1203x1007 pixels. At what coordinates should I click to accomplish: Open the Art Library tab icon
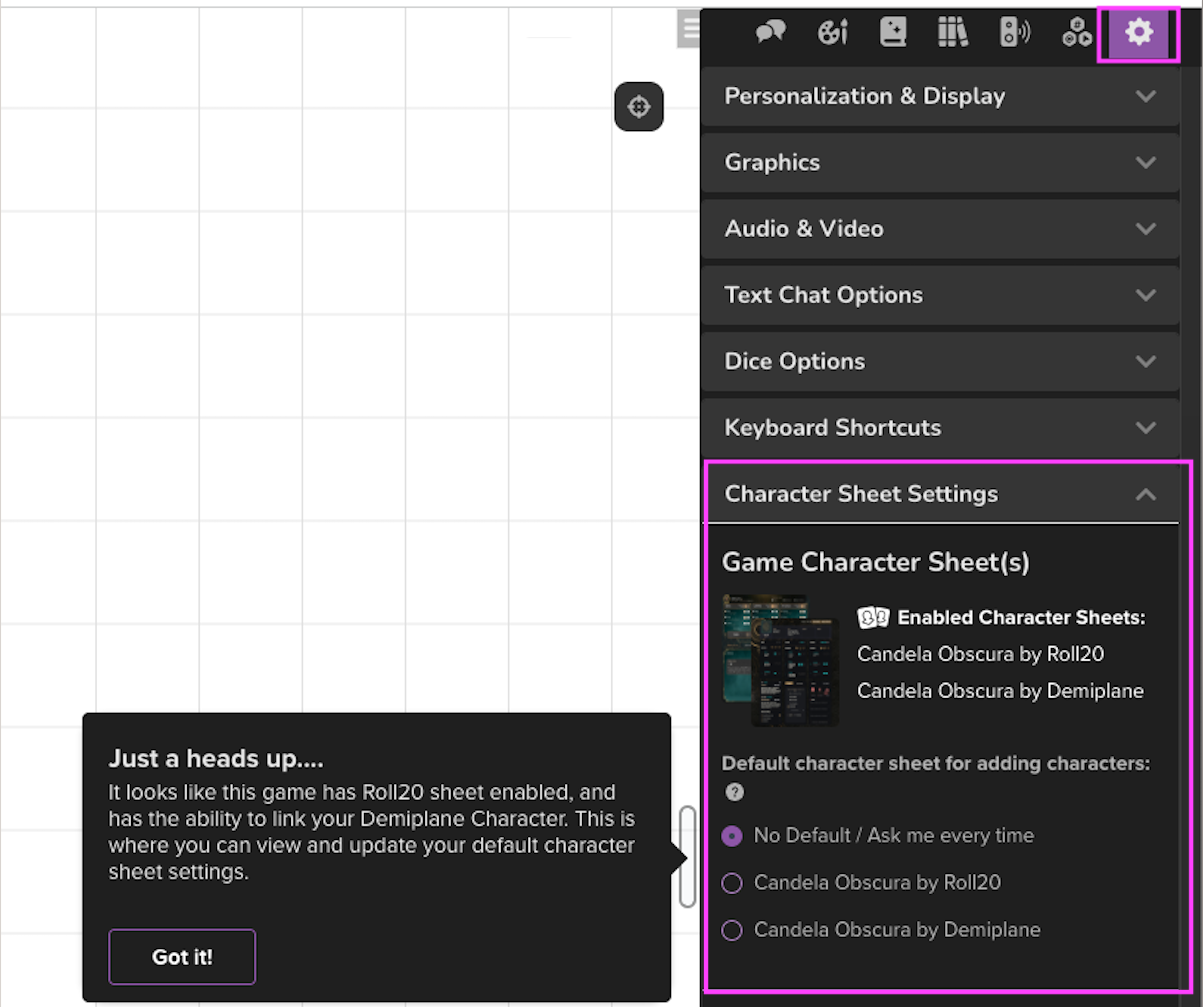point(832,33)
